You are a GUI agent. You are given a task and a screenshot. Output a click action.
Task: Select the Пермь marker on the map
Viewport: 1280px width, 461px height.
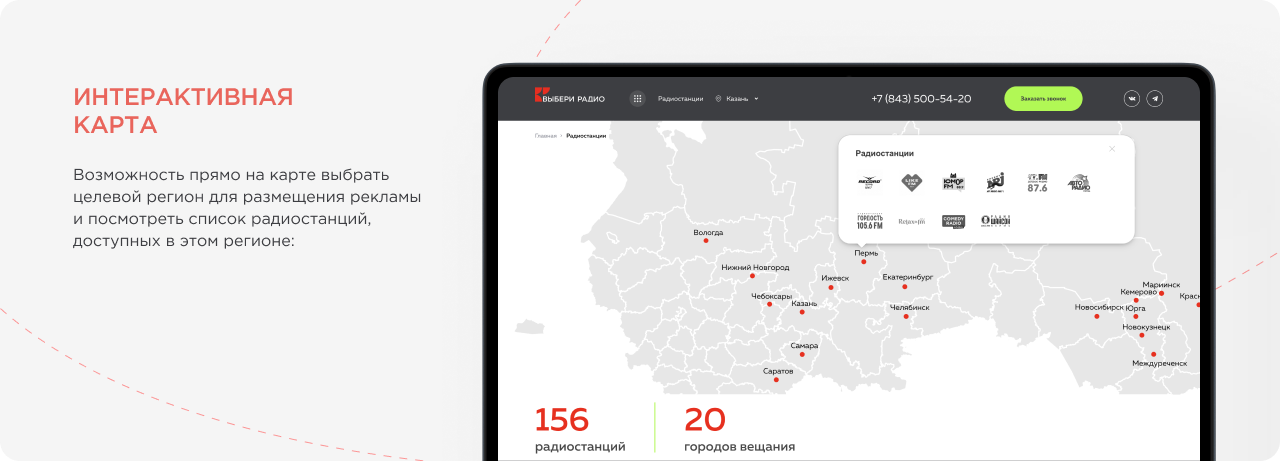click(x=864, y=262)
